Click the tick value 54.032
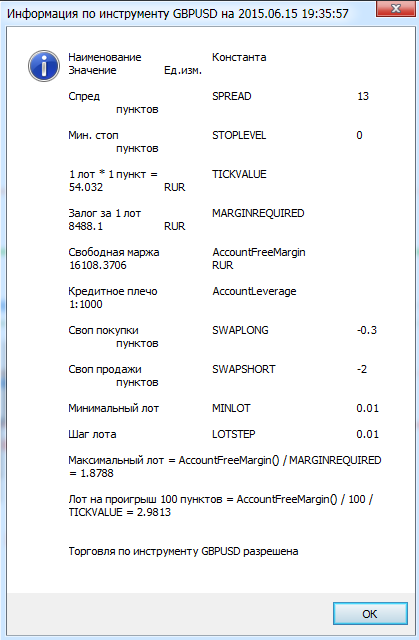The width and height of the screenshot is (419, 640). click(x=86, y=187)
